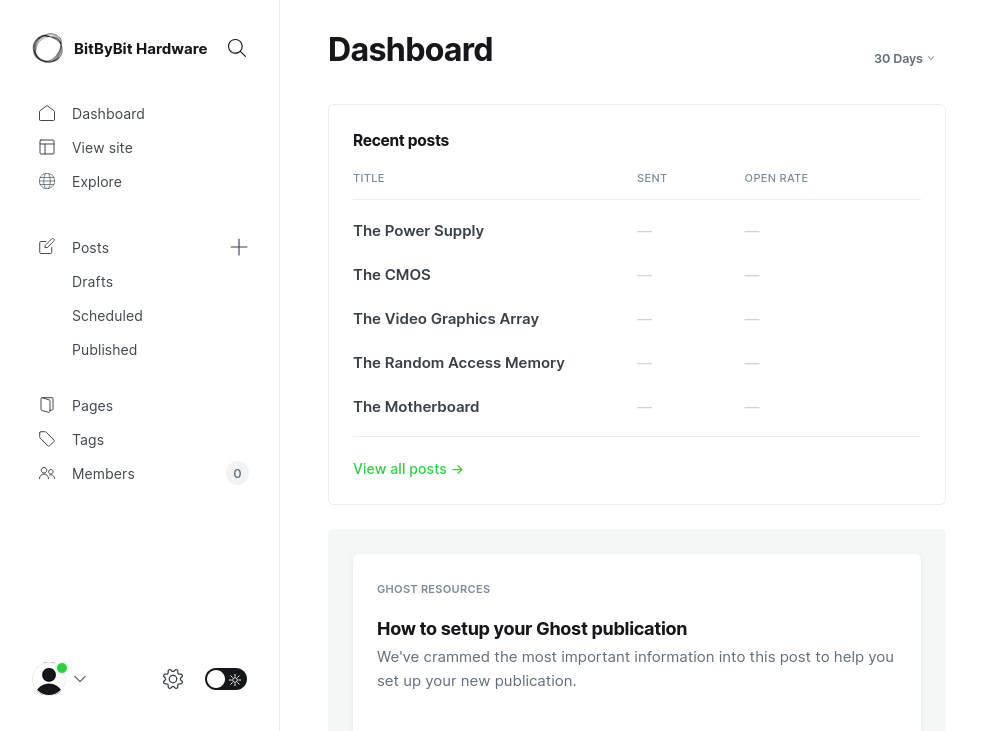Open the Drafts posts list

pos(92,282)
